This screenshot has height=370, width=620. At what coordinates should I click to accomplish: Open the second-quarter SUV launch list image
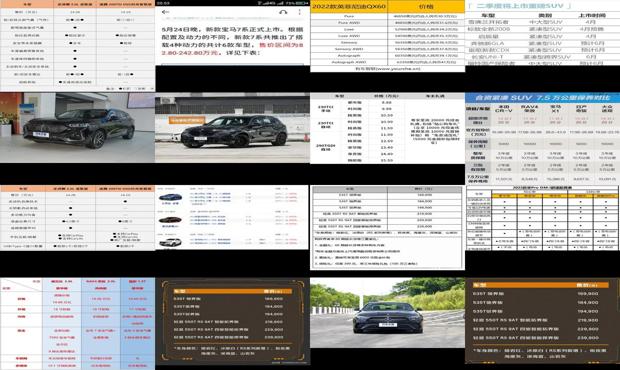pos(542,32)
